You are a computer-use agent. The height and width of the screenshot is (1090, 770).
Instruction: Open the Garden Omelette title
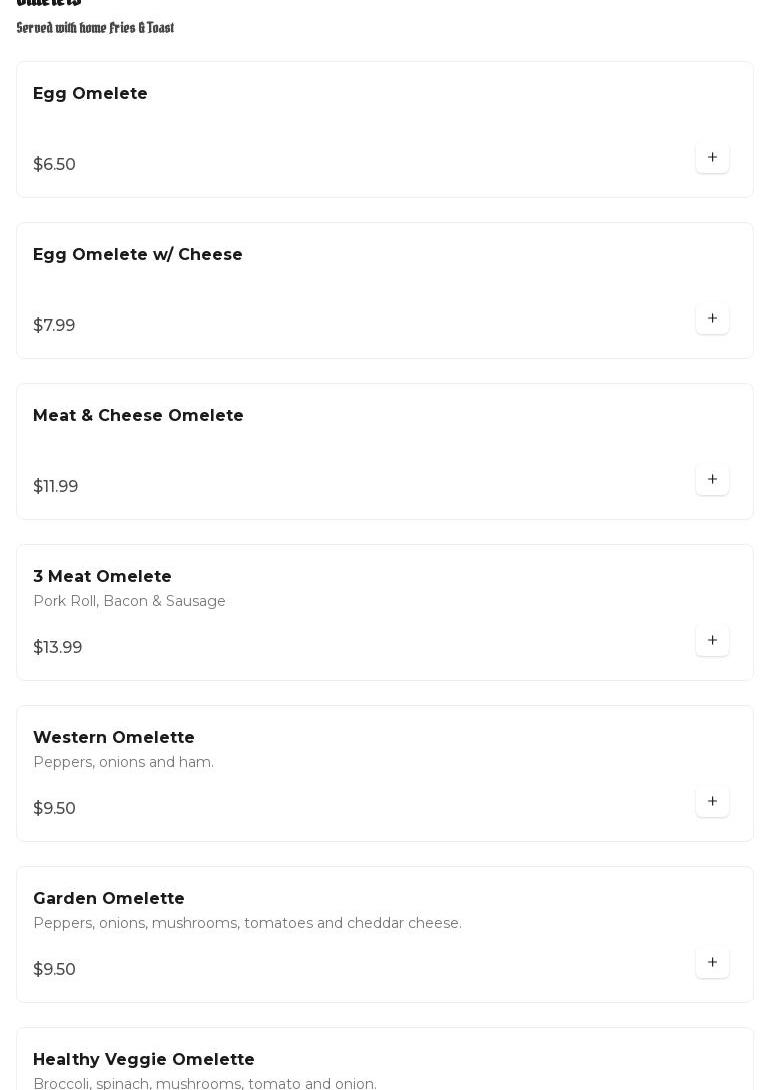tap(108, 899)
